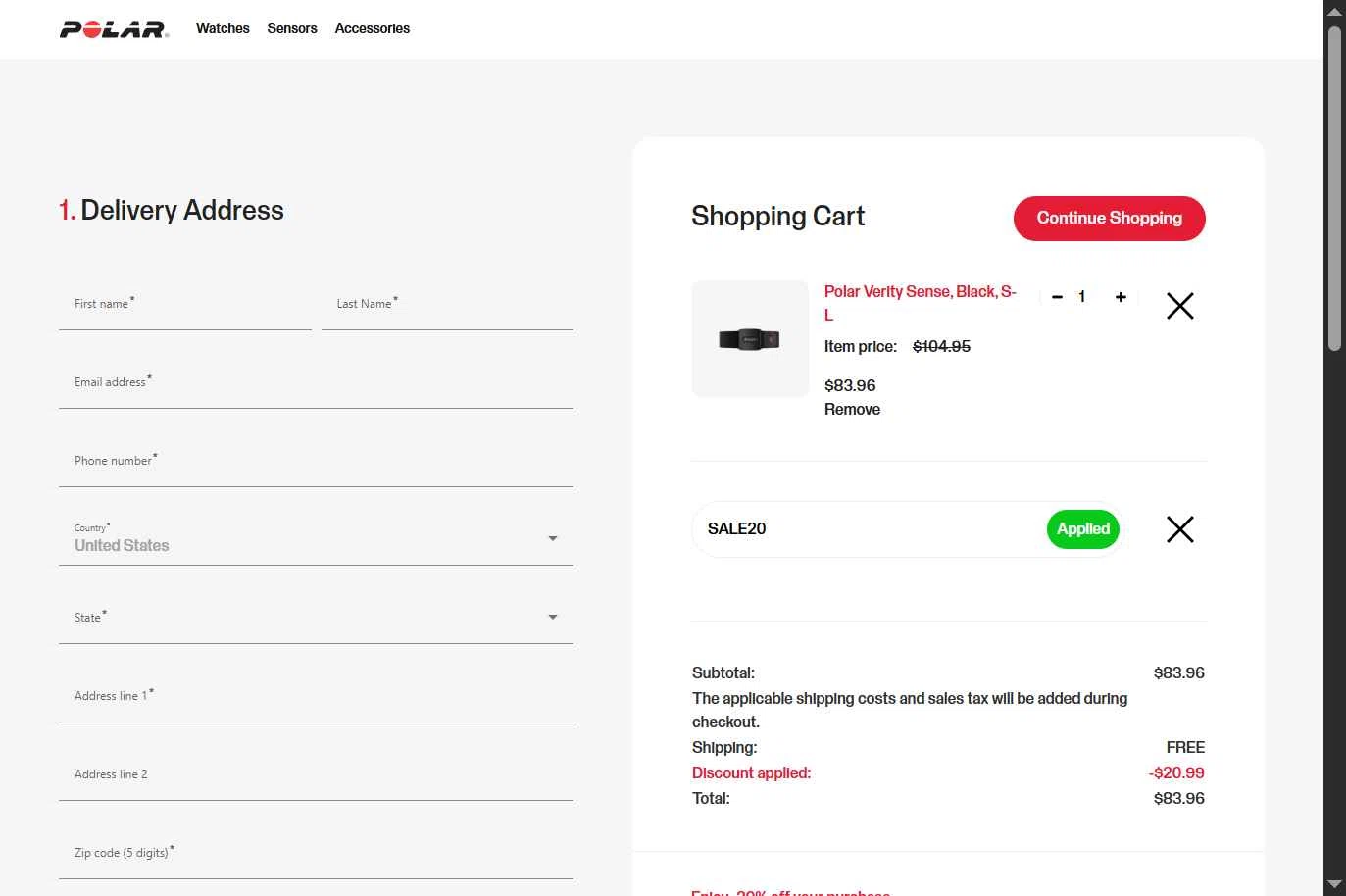Remove product using the X icon

tap(1180, 306)
